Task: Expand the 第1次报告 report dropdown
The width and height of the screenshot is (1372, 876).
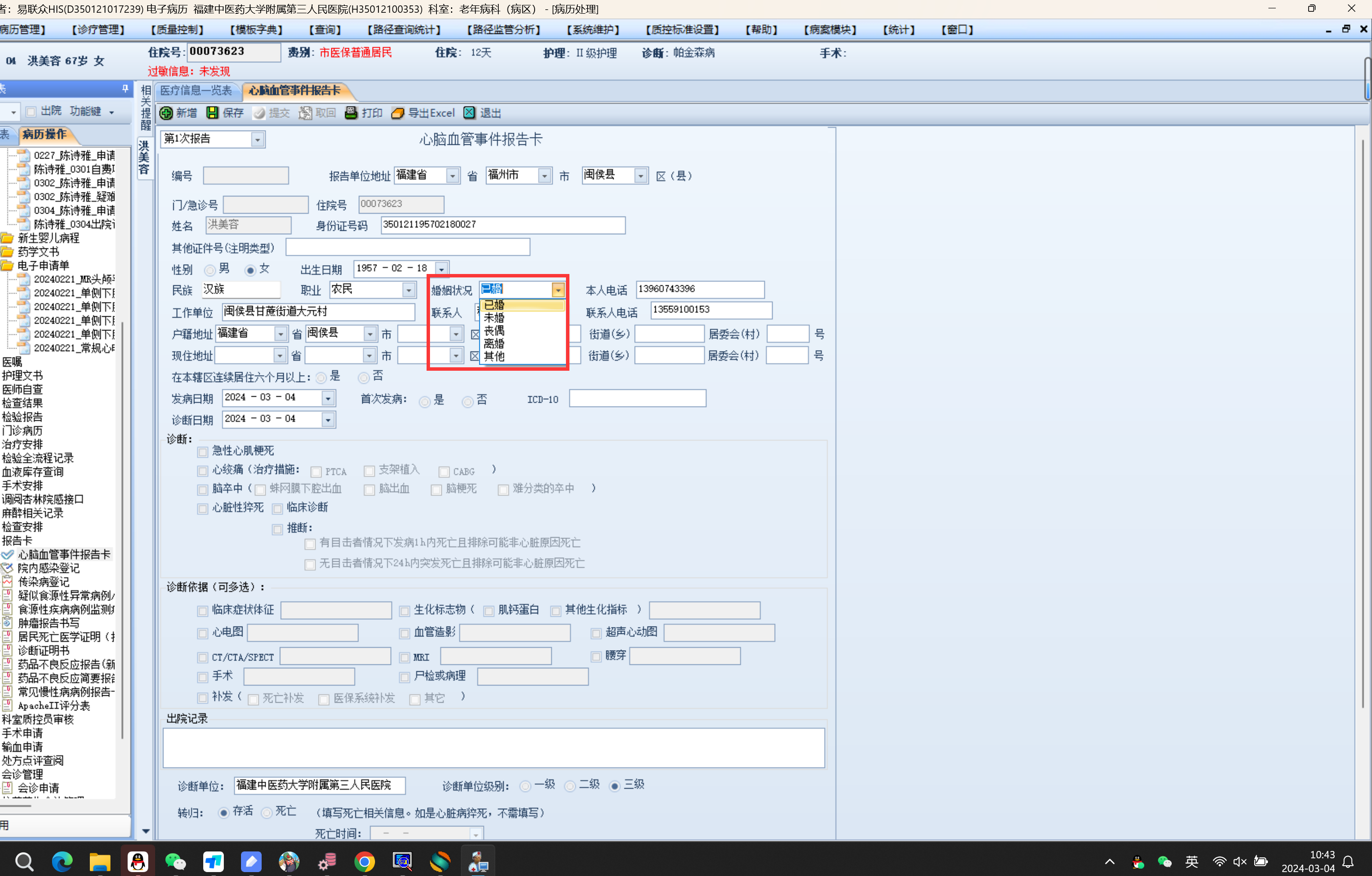Action: pos(258,139)
